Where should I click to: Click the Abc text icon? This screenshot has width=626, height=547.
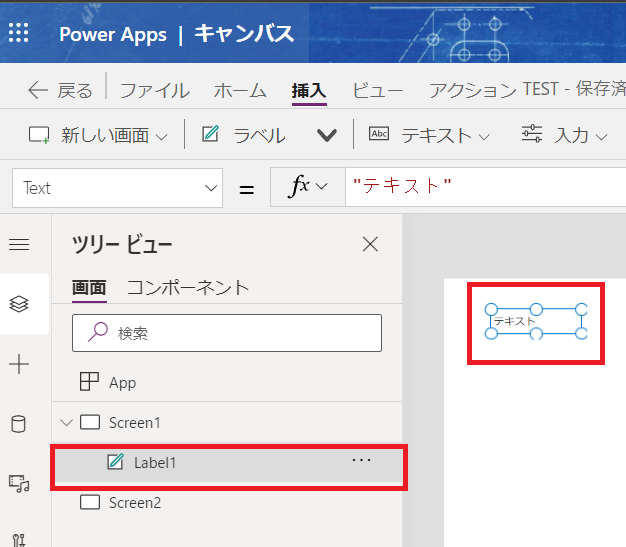pyautogui.click(x=379, y=133)
